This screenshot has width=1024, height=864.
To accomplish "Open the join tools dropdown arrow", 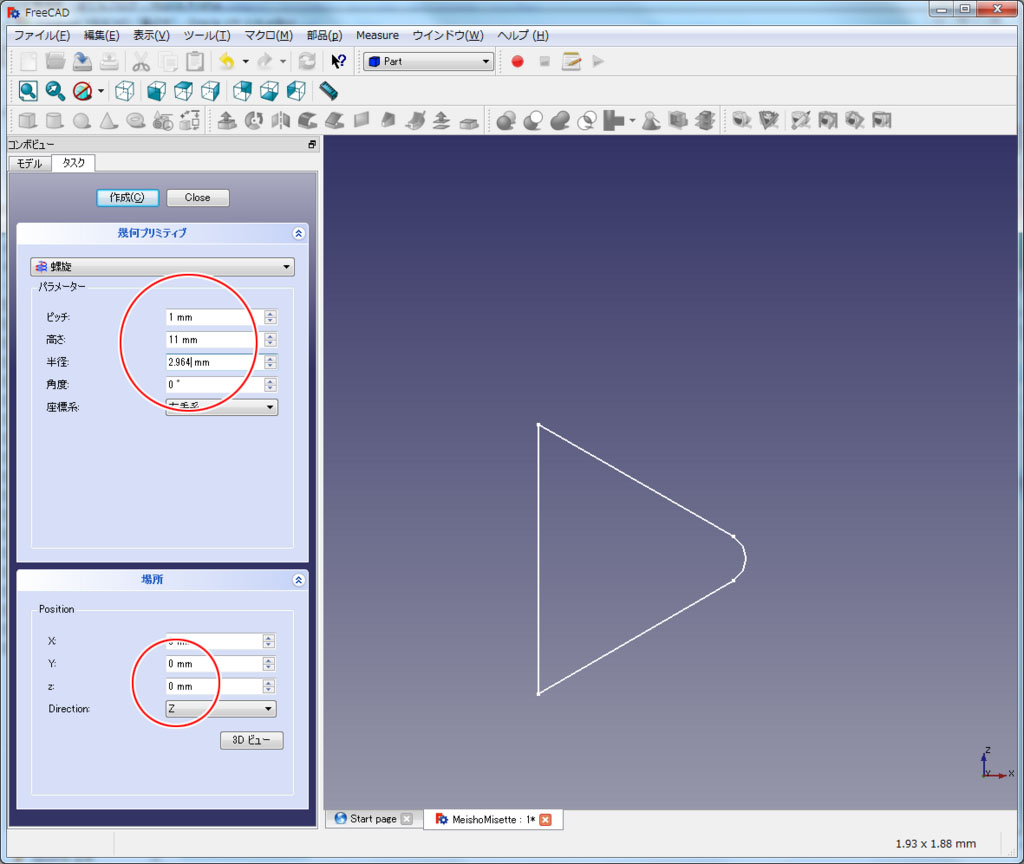I will click(x=632, y=121).
